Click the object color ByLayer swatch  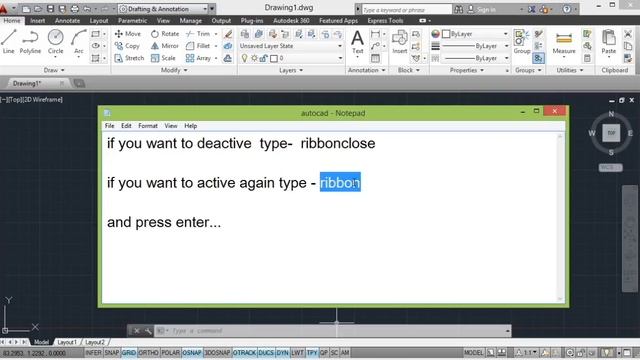(x=446, y=34)
